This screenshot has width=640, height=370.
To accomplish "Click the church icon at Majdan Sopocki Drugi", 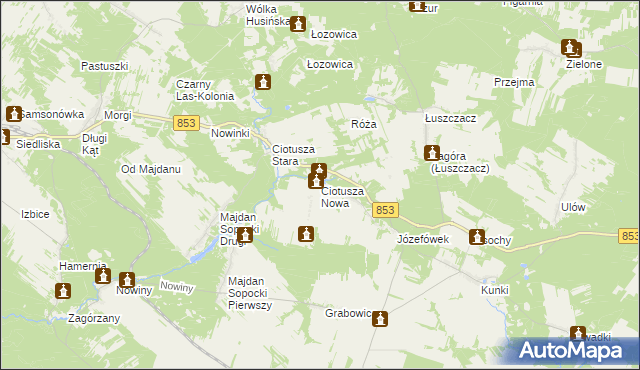I will (x=244, y=235).
